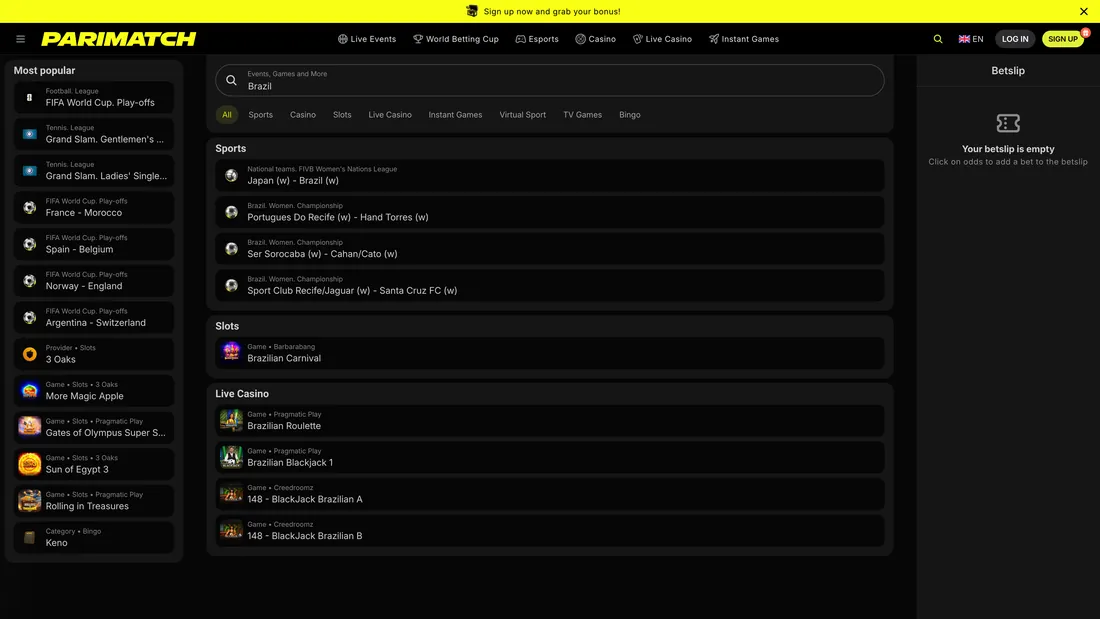Click the 'Sign up now and grab your bonus!' text
Viewport: 1100px width, 619px height.
(552, 11)
